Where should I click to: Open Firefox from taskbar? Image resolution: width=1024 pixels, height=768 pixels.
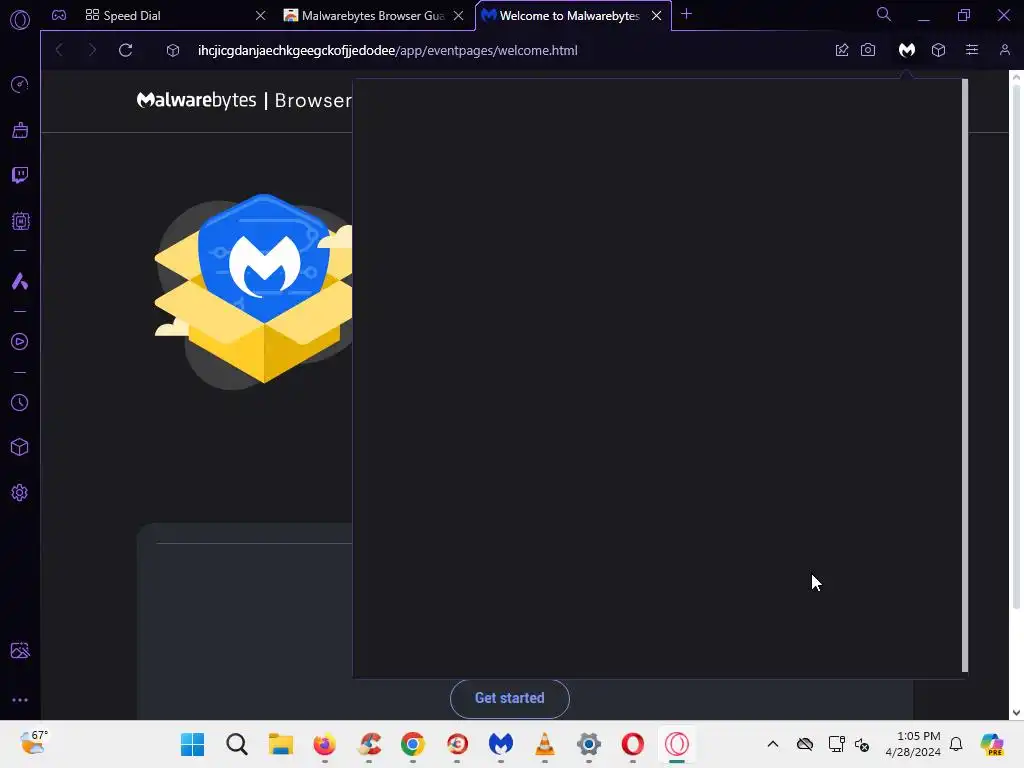coord(325,744)
